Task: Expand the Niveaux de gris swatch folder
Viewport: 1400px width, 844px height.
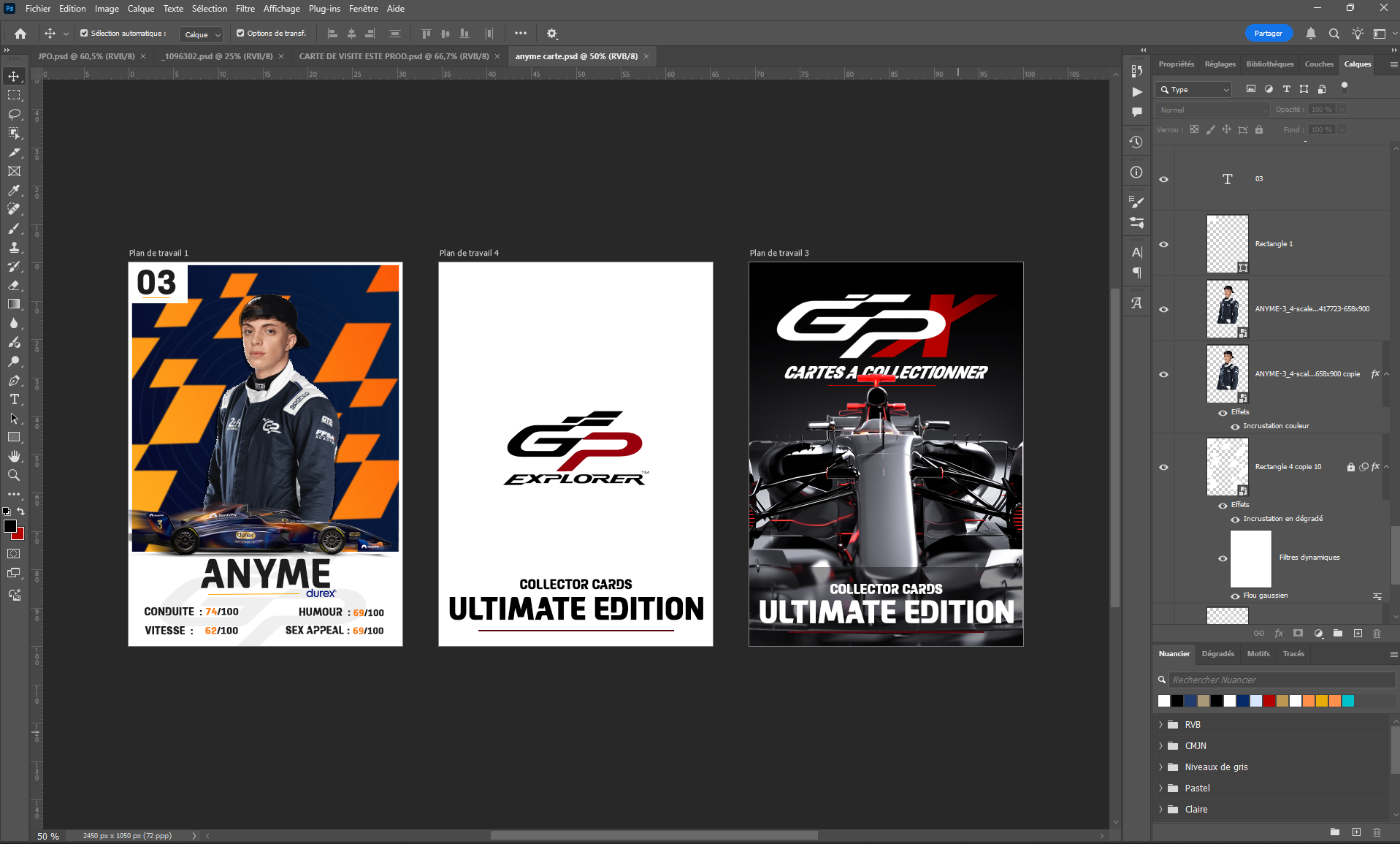Action: [x=1160, y=767]
